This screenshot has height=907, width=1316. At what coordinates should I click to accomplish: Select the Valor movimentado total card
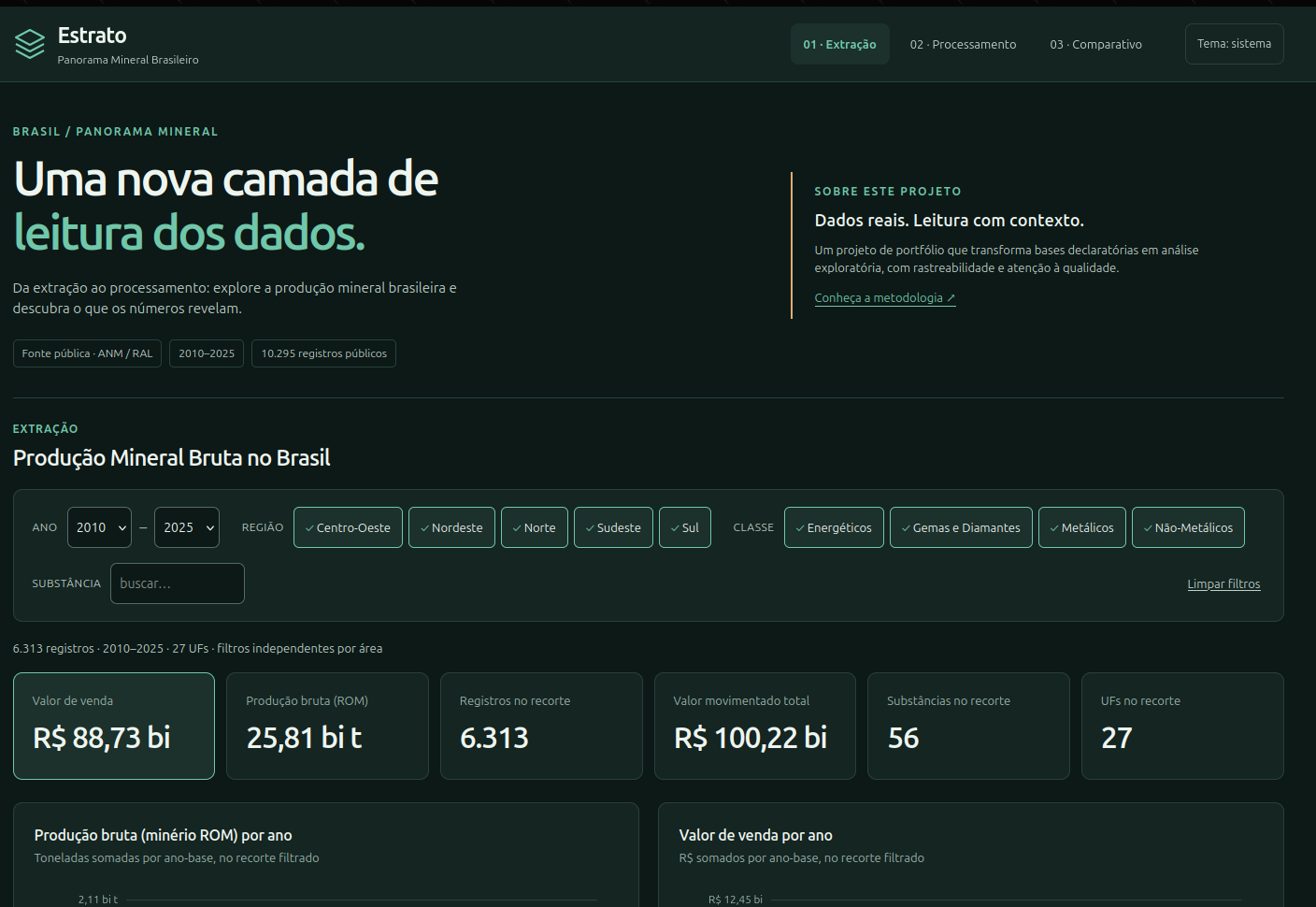(x=755, y=726)
